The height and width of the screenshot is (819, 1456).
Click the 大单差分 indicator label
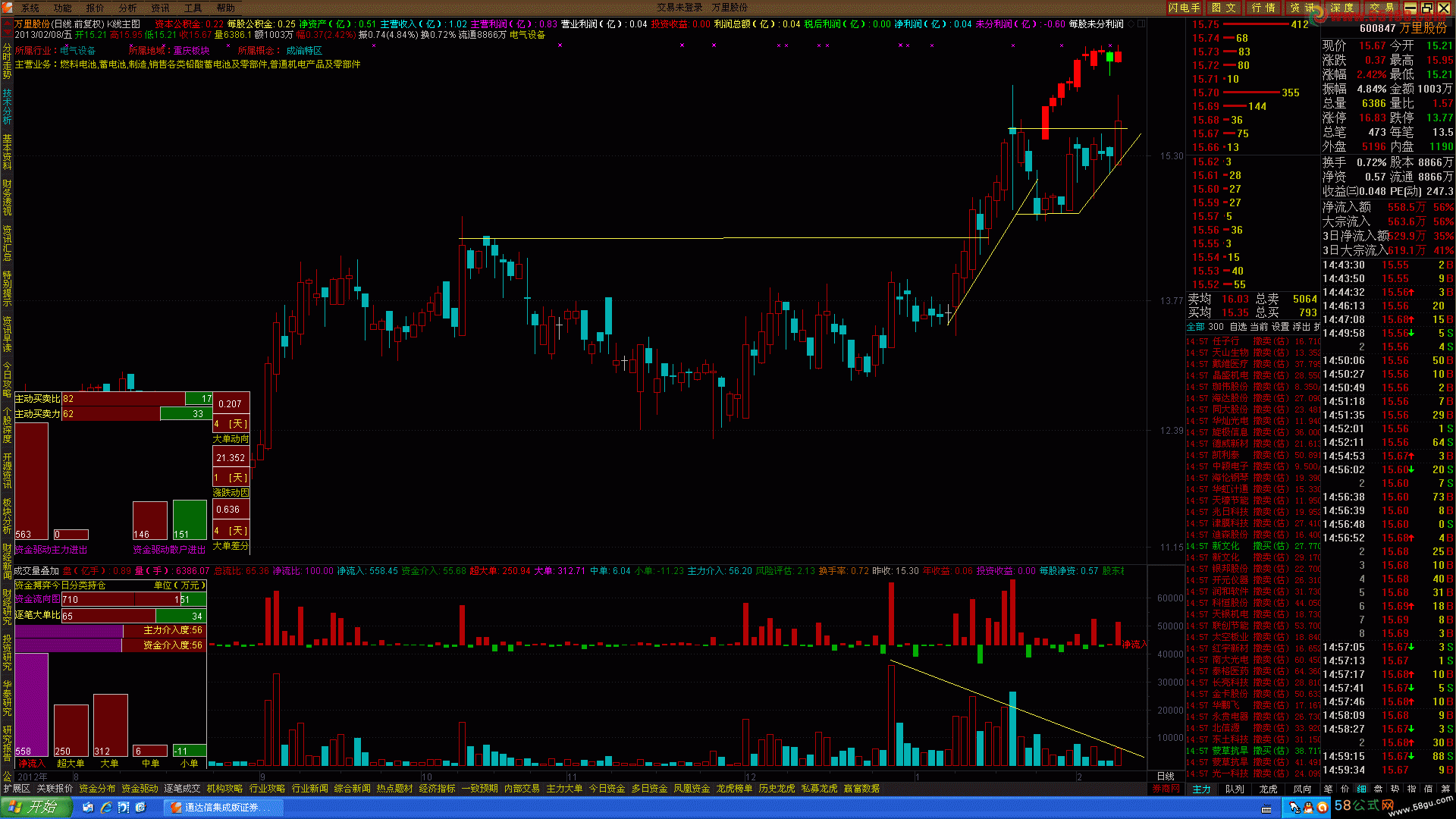[231, 546]
